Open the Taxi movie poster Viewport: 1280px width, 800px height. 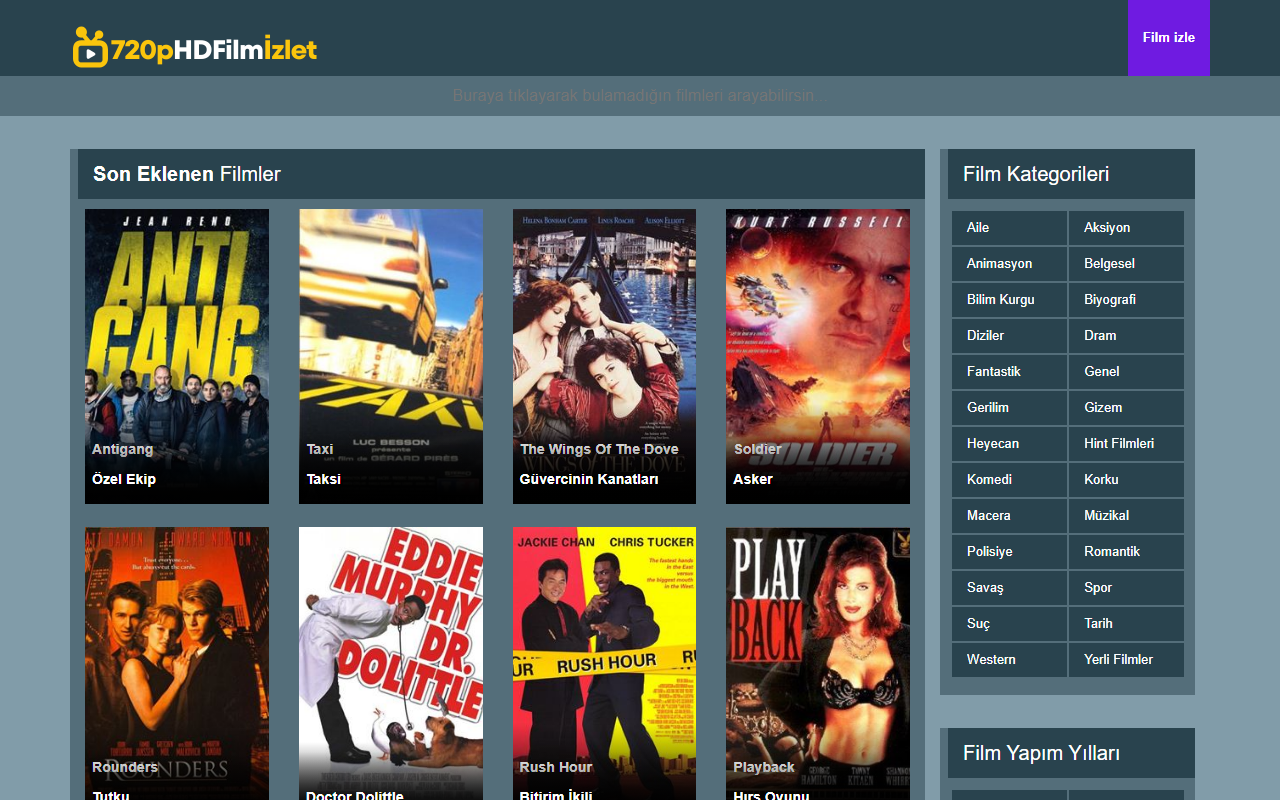coord(391,356)
